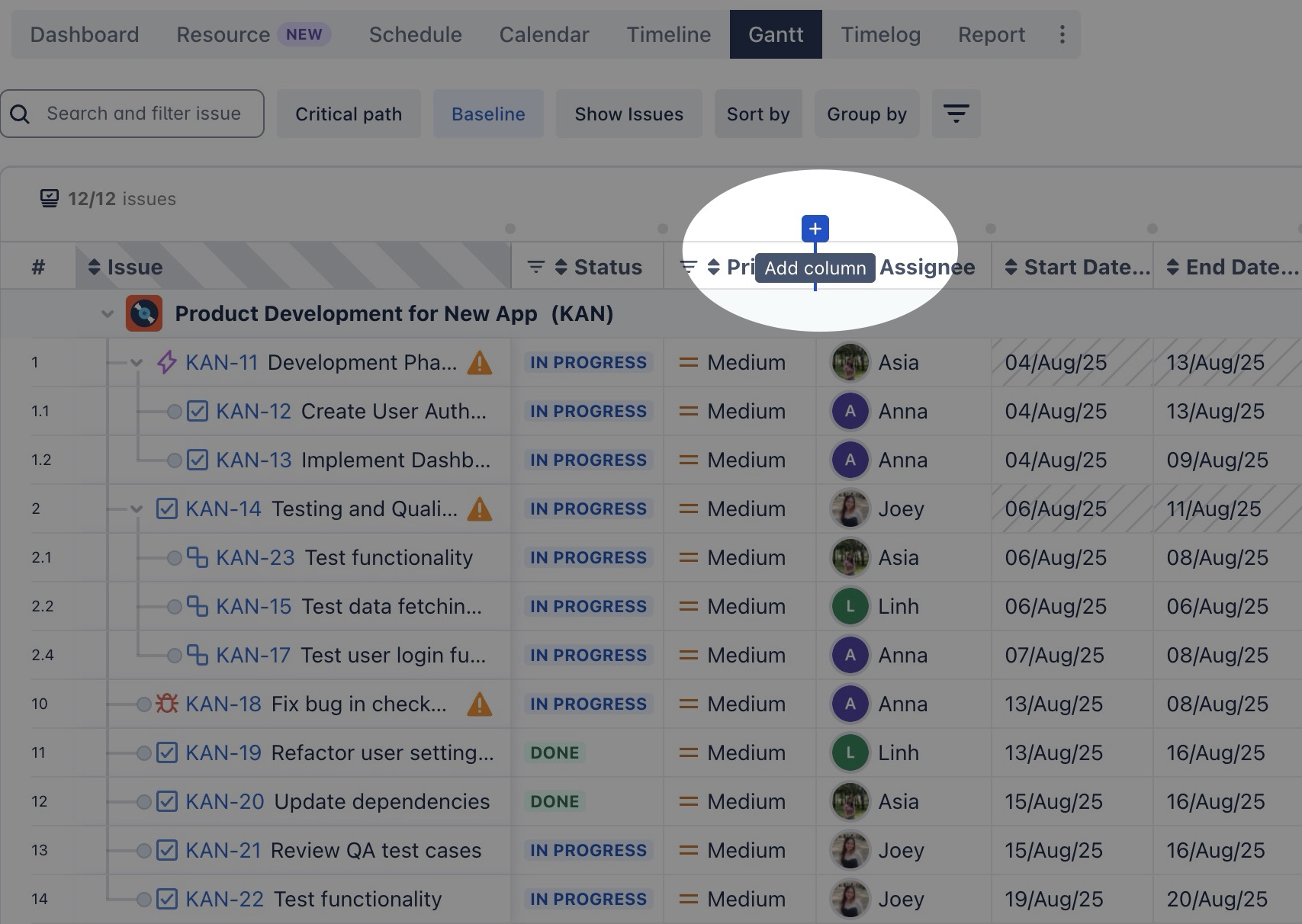Collapse the KAN-11 Development Phase row
Image resolution: width=1302 pixels, height=924 pixels.
(x=137, y=363)
